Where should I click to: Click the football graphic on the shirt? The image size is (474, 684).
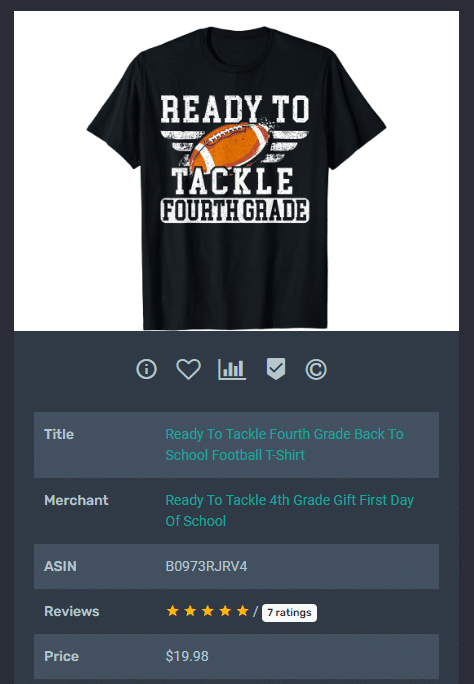pyautogui.click(x=230, y=146)
